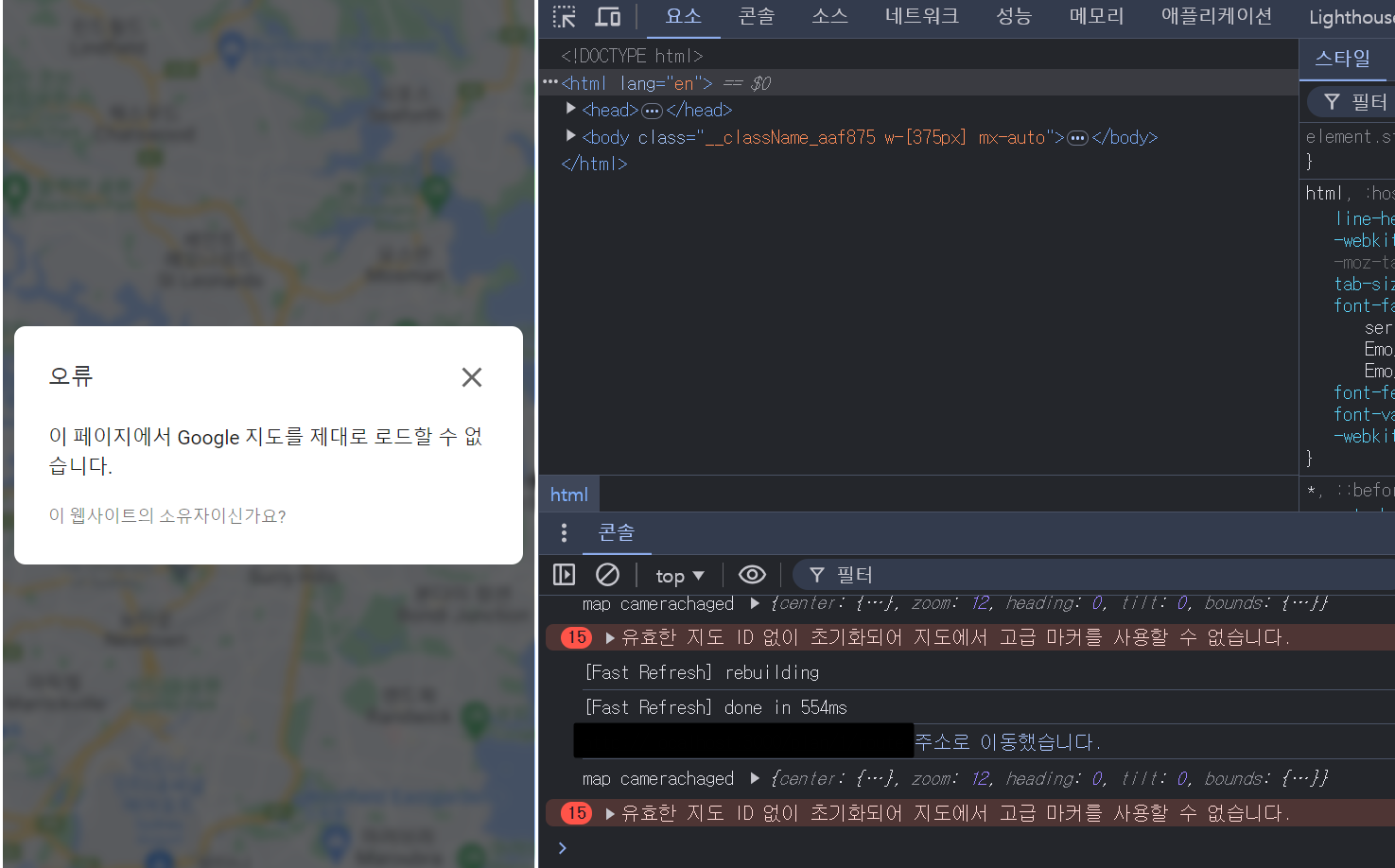Click the website owner link in dialog
This screenshot has width=1395, height=868.
tap(167, 515)
